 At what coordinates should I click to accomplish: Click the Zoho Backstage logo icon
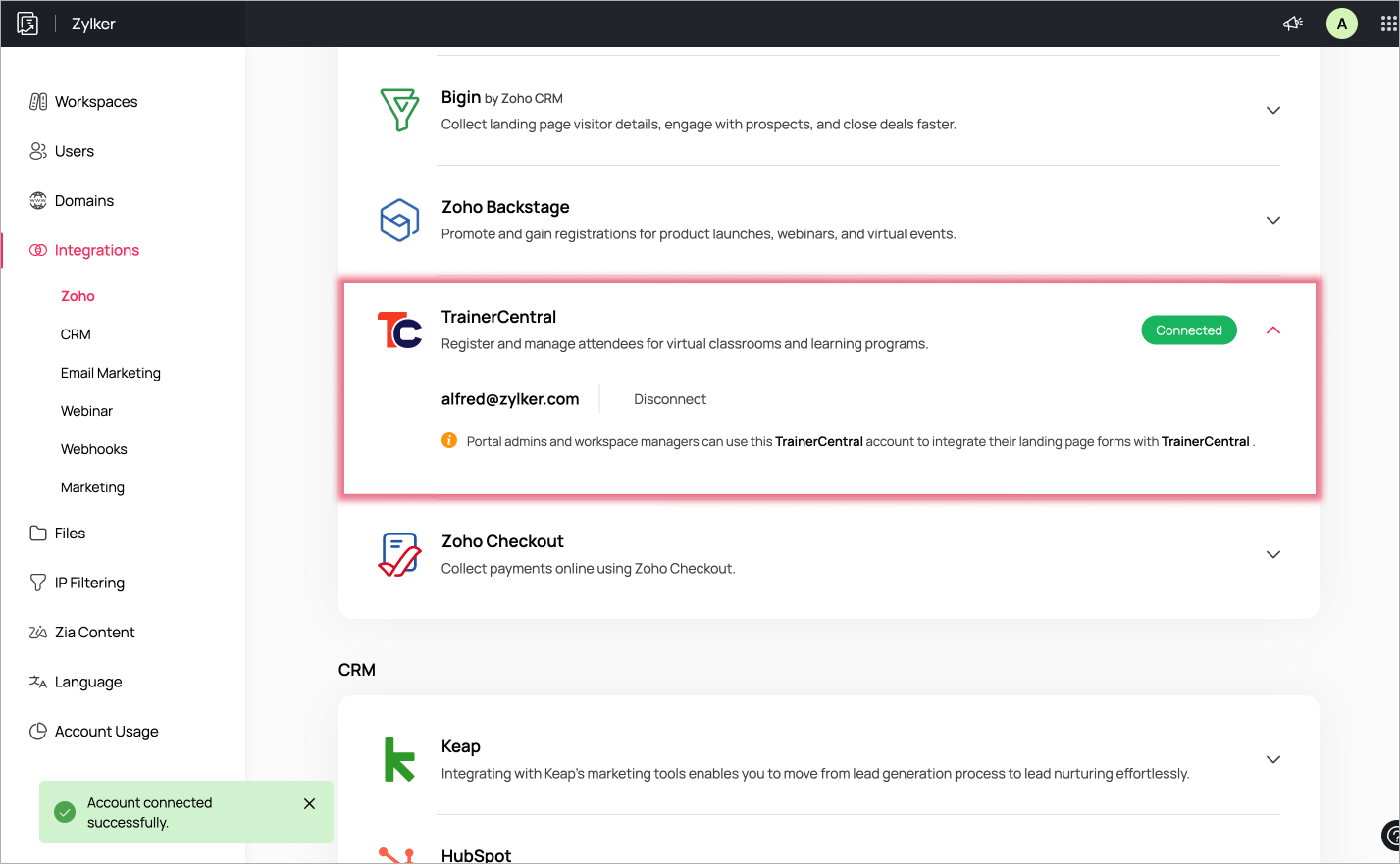(x=399, y=220)
